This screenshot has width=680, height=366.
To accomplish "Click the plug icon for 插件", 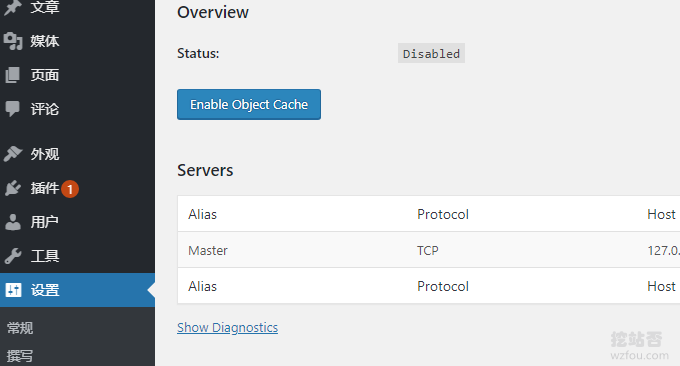I will pyautogui.click(x=13, y=188).
